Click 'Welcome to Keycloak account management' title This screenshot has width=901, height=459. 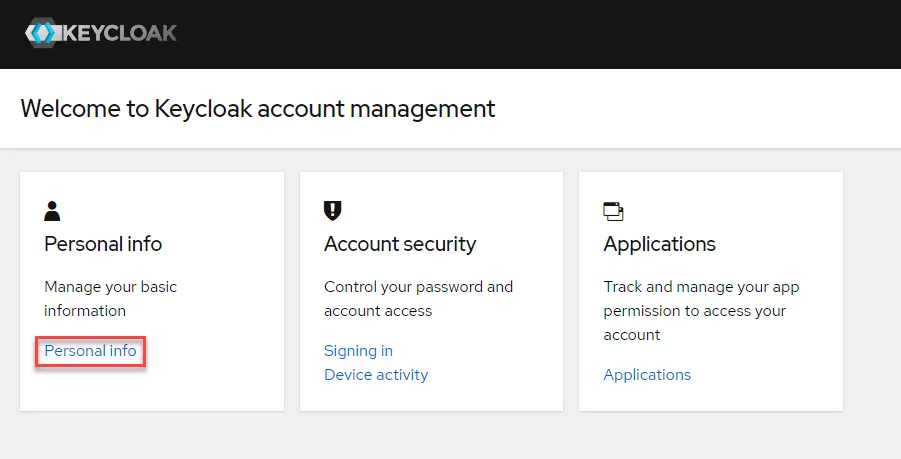tap(258, 109)
